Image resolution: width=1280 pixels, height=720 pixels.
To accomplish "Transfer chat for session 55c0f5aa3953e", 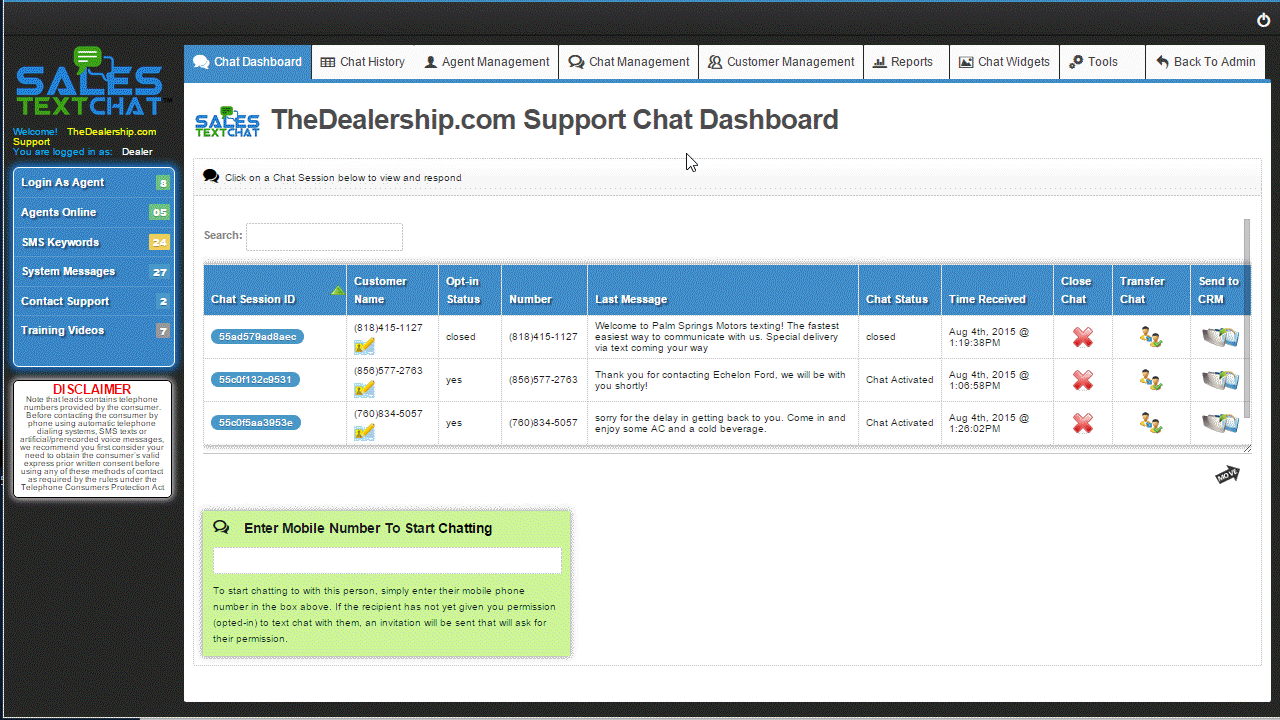I will tap(1150, 423).
